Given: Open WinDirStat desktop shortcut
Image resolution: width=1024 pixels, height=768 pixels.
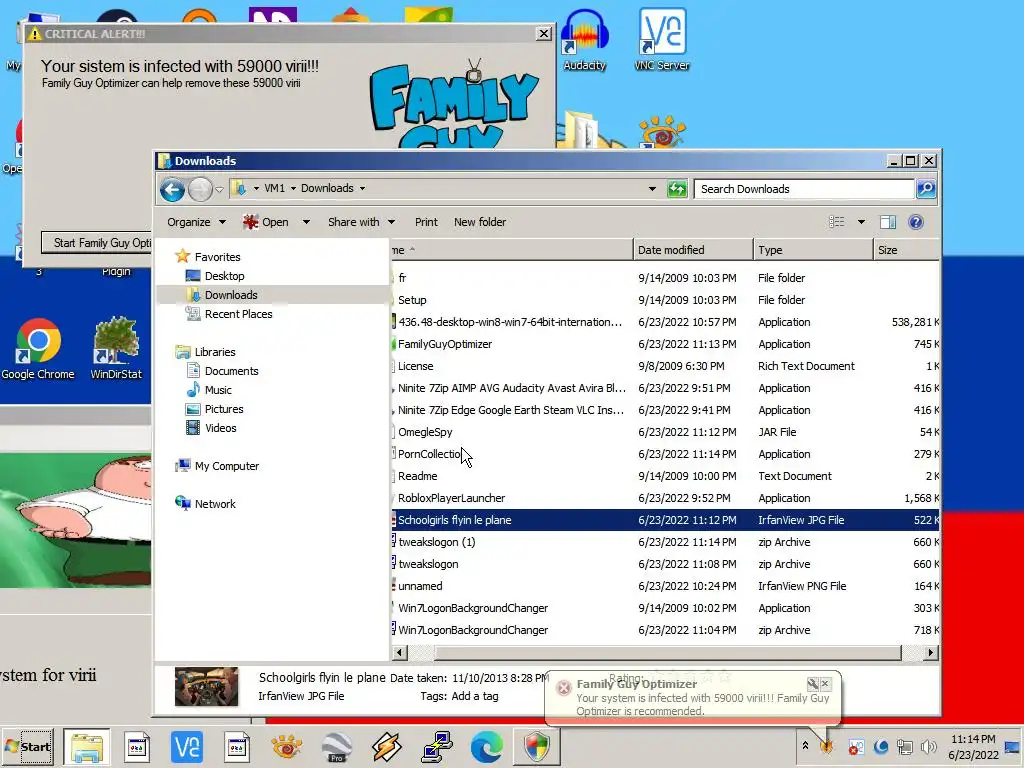Looking at the screenshot, I should click(x=116, y=349).
